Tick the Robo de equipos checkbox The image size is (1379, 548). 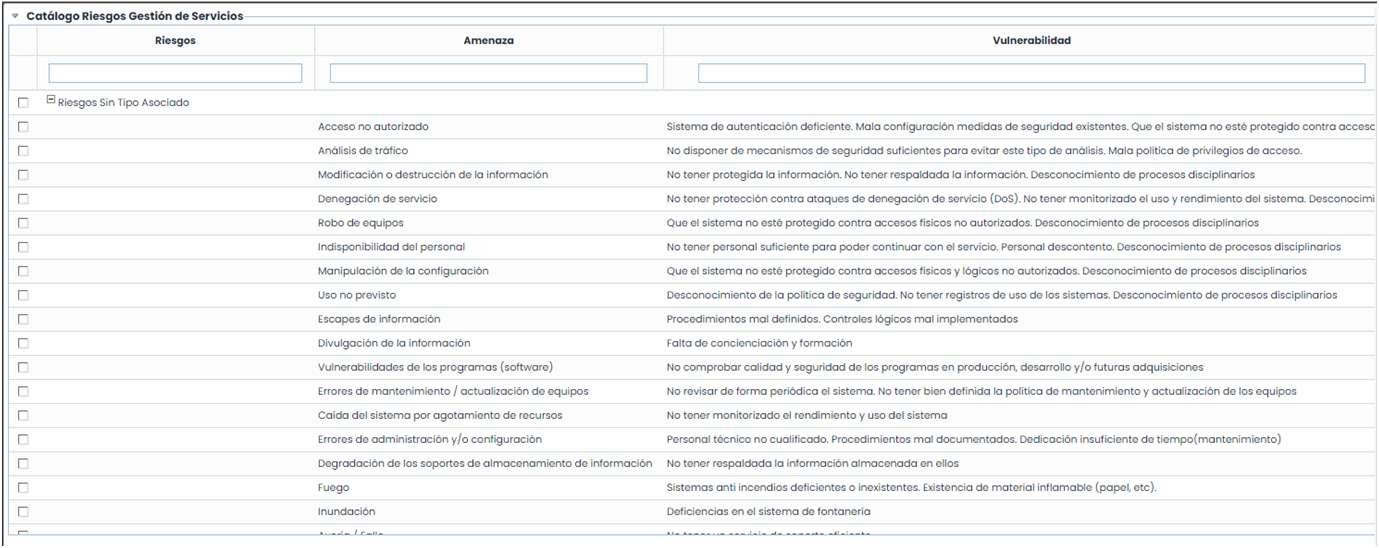tap(23, 223)
